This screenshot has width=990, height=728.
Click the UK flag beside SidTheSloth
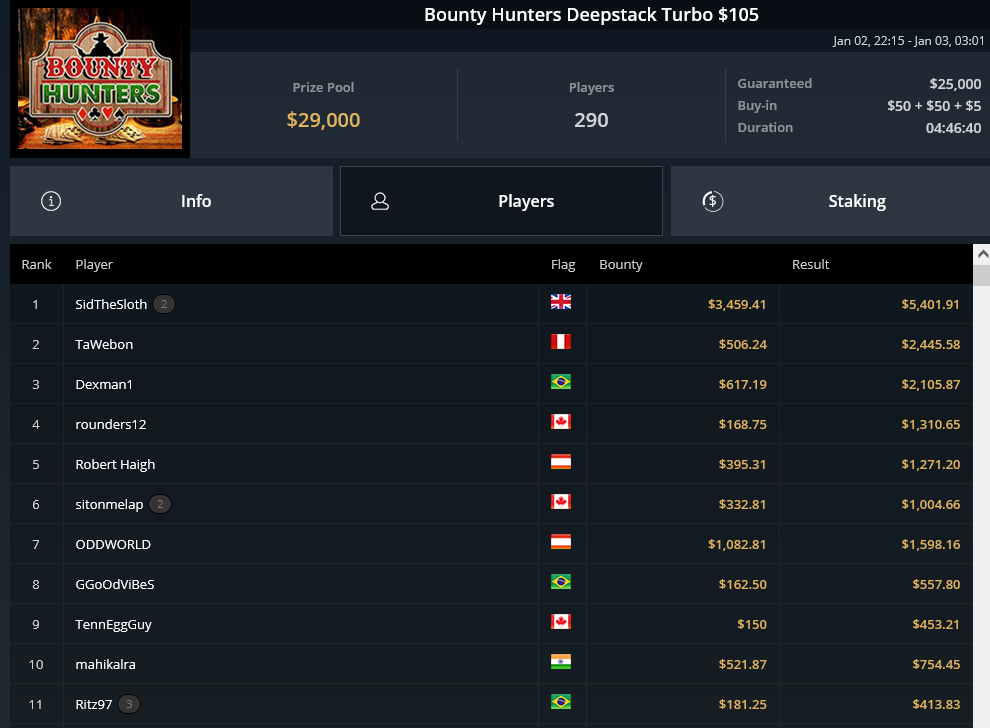coord(561,302)
